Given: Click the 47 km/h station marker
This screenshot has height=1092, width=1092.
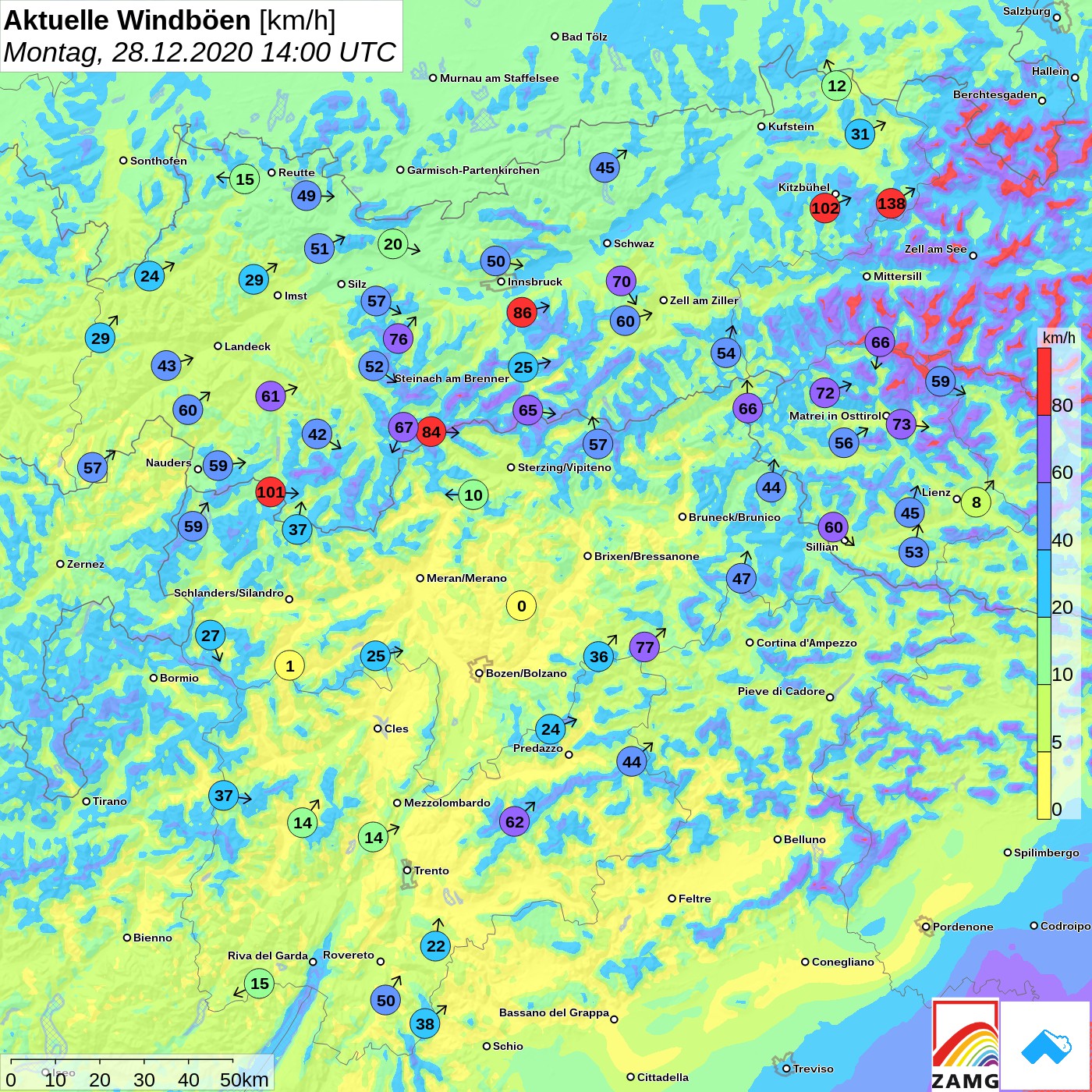Looking at the screenshot, I should [741, 578].
